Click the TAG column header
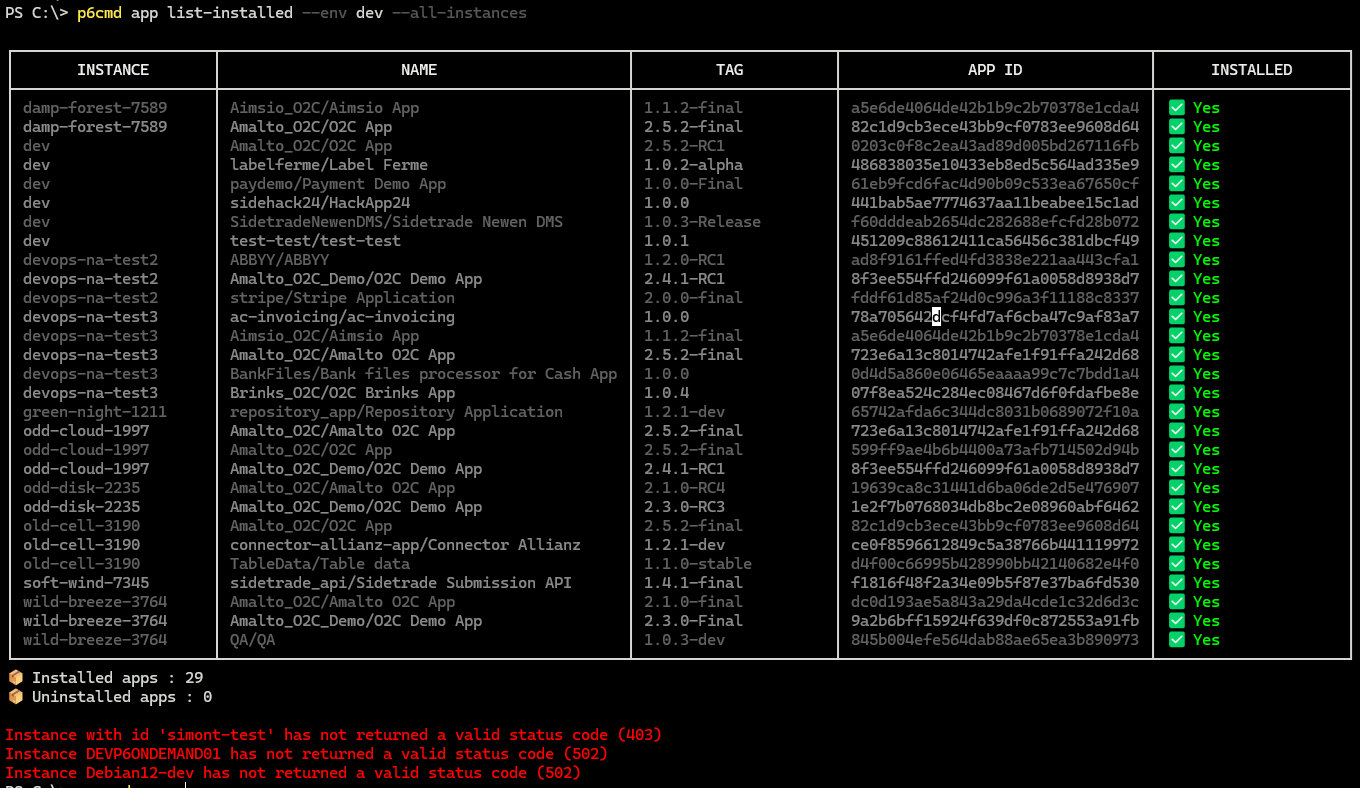This screenshot has height=788, width=1360. tap(730, 70)
